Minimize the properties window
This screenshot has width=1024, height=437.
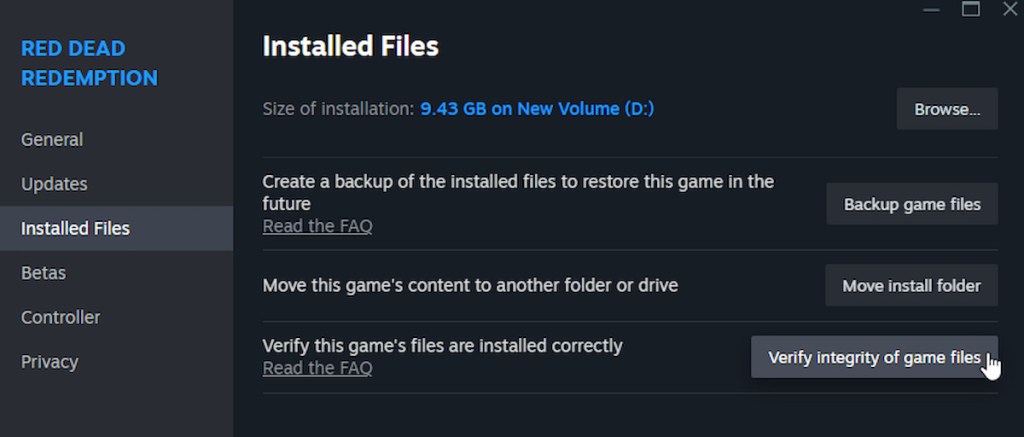point(932,9)
